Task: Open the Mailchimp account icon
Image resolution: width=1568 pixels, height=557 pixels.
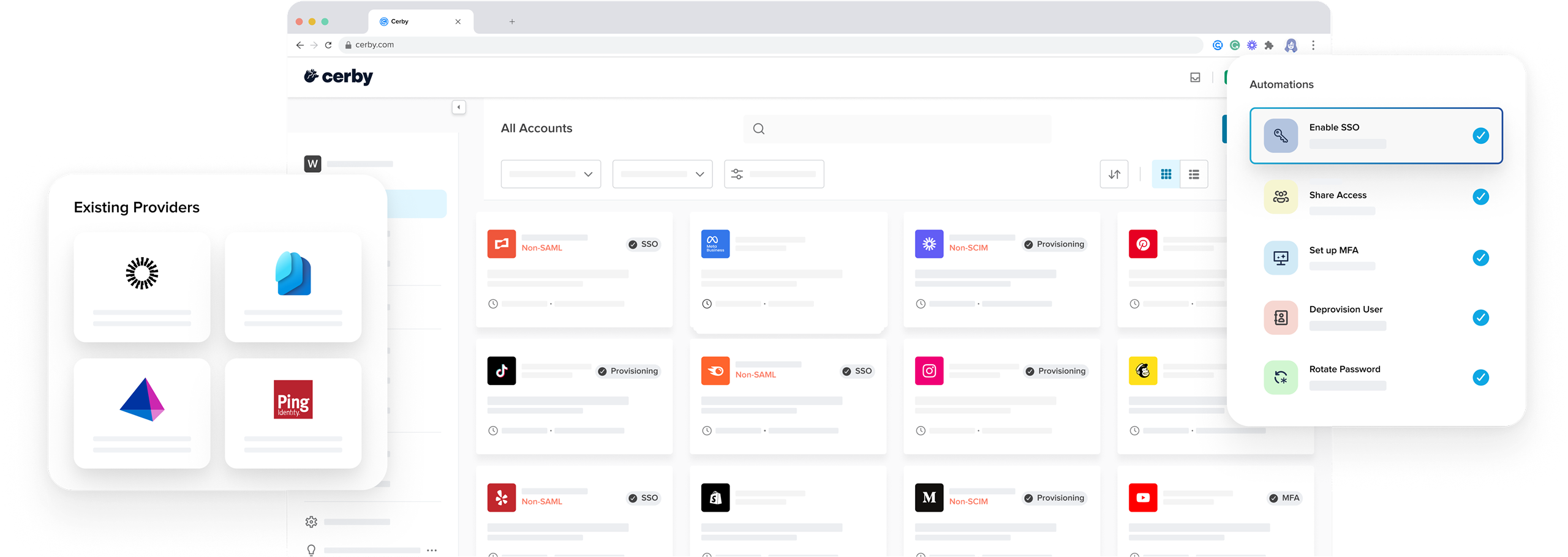Action: point(1143,370)
